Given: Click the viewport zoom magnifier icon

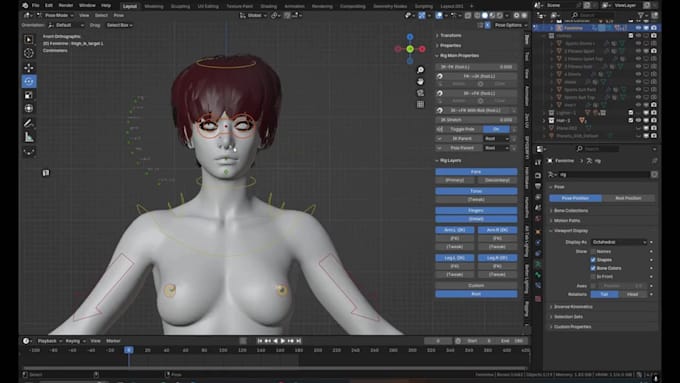Looking at the screenshot, I should click(420, 70).
